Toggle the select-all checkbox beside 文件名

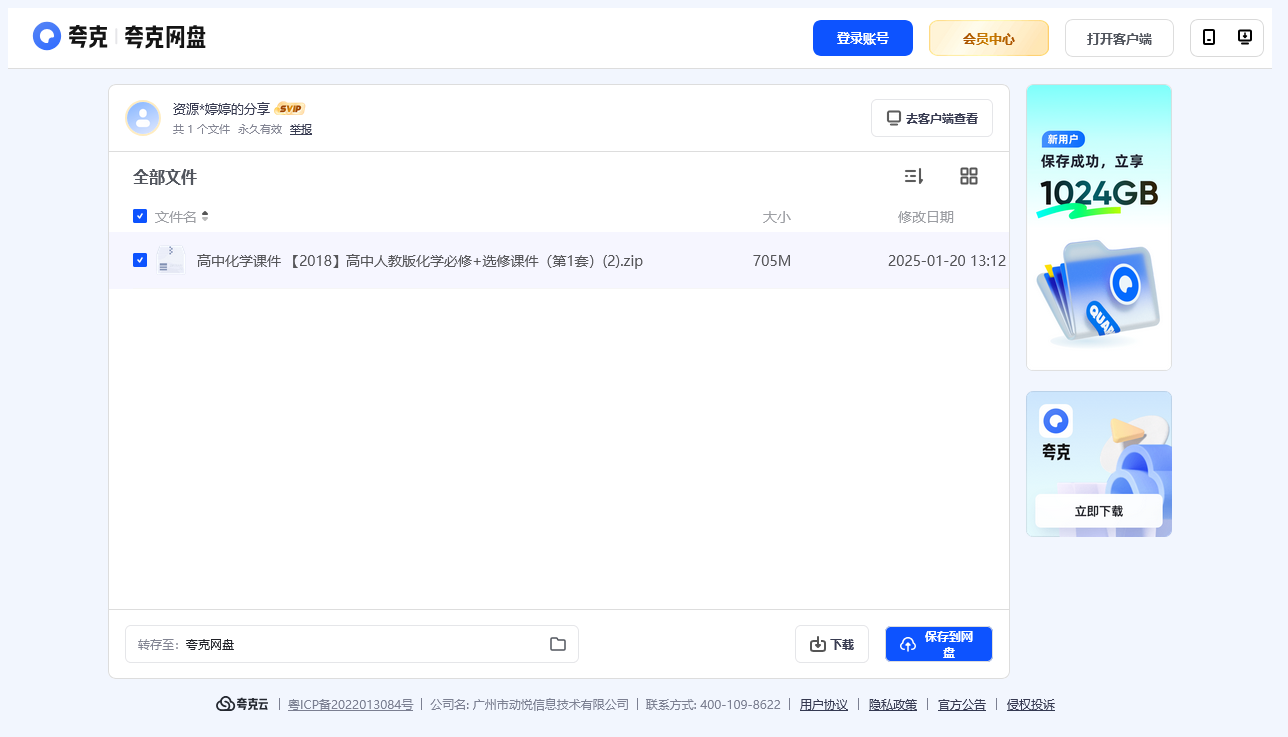[140, 216]
